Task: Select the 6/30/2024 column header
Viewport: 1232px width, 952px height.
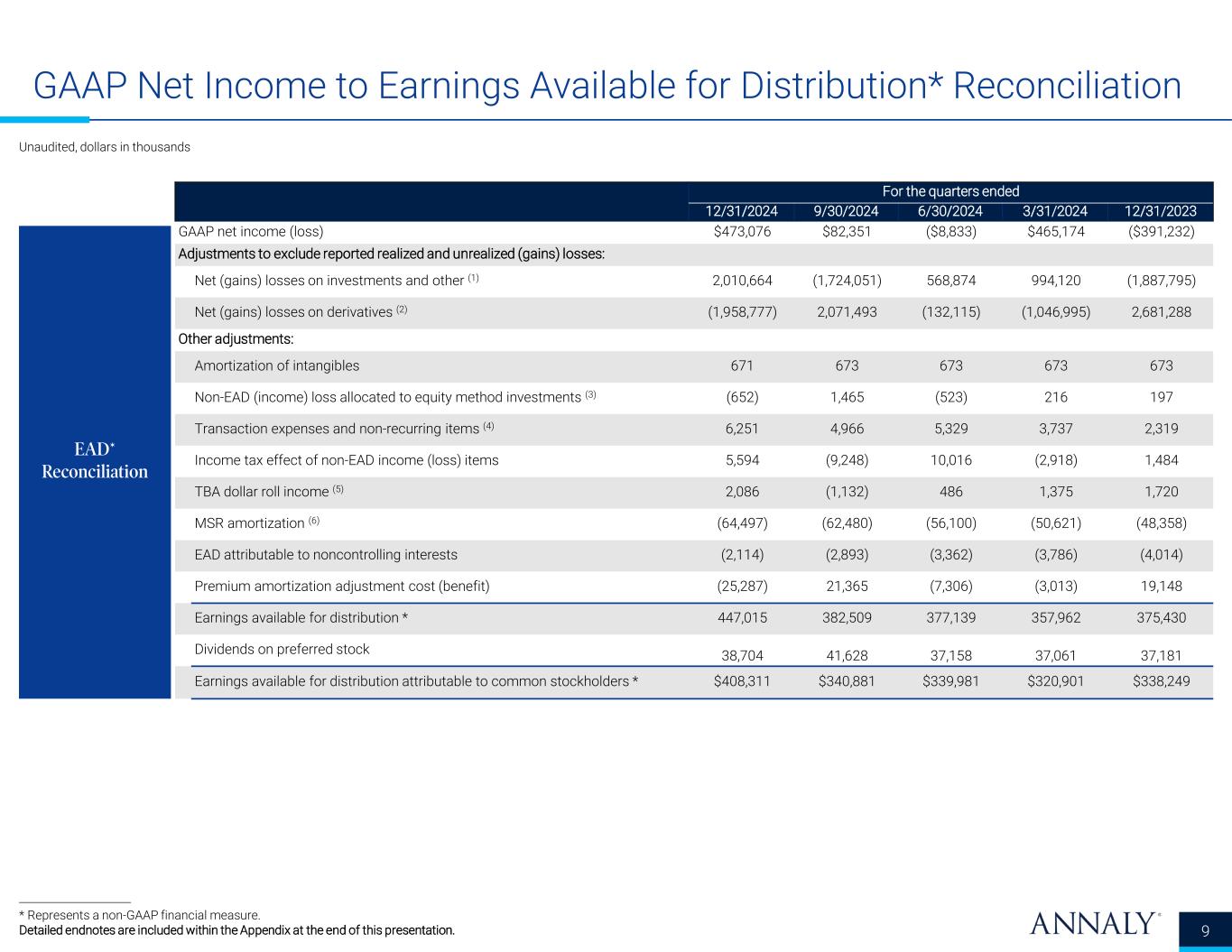Action: pos(950,211)
